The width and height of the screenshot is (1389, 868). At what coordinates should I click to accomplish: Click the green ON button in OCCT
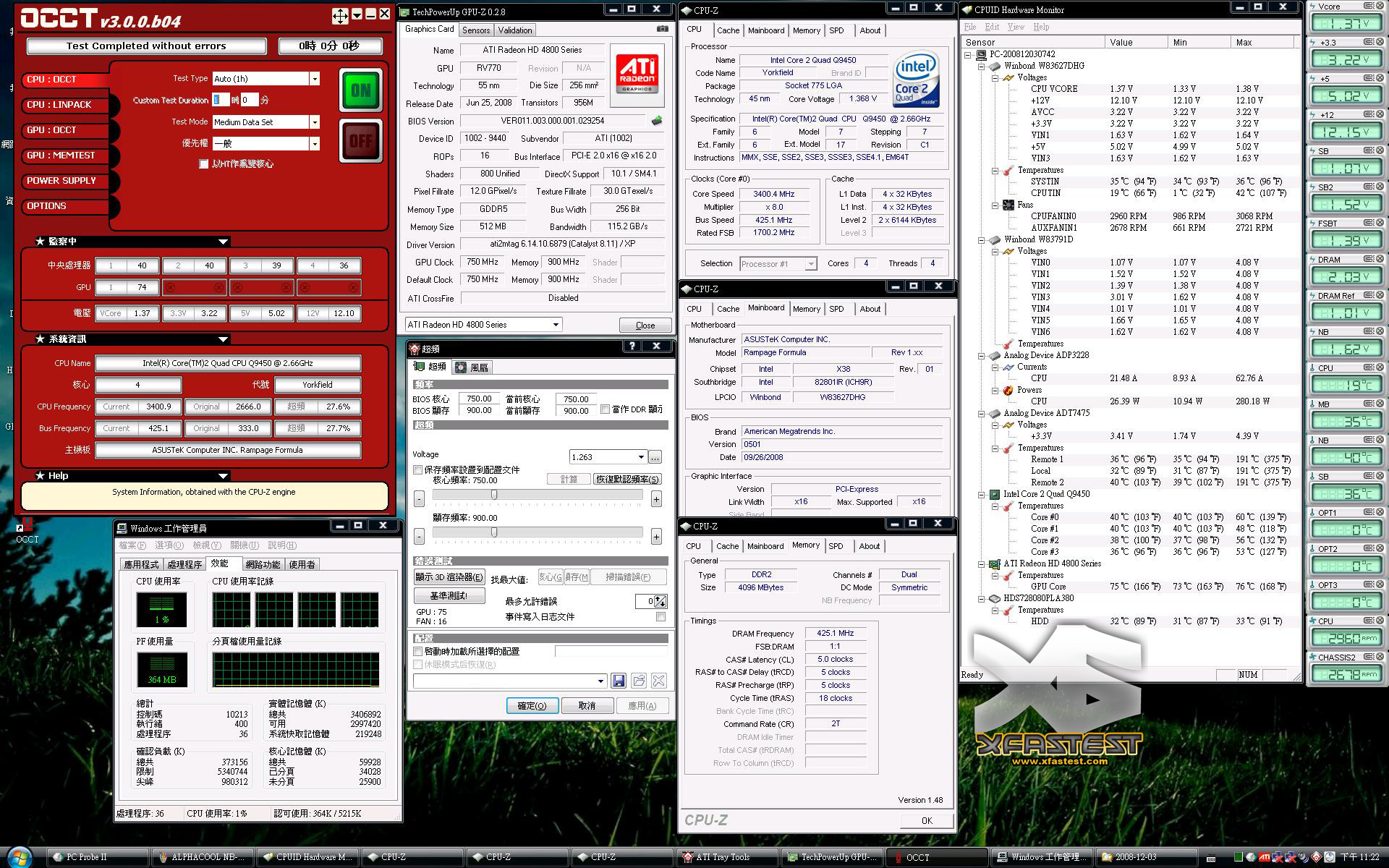click(x=360, y=90)
